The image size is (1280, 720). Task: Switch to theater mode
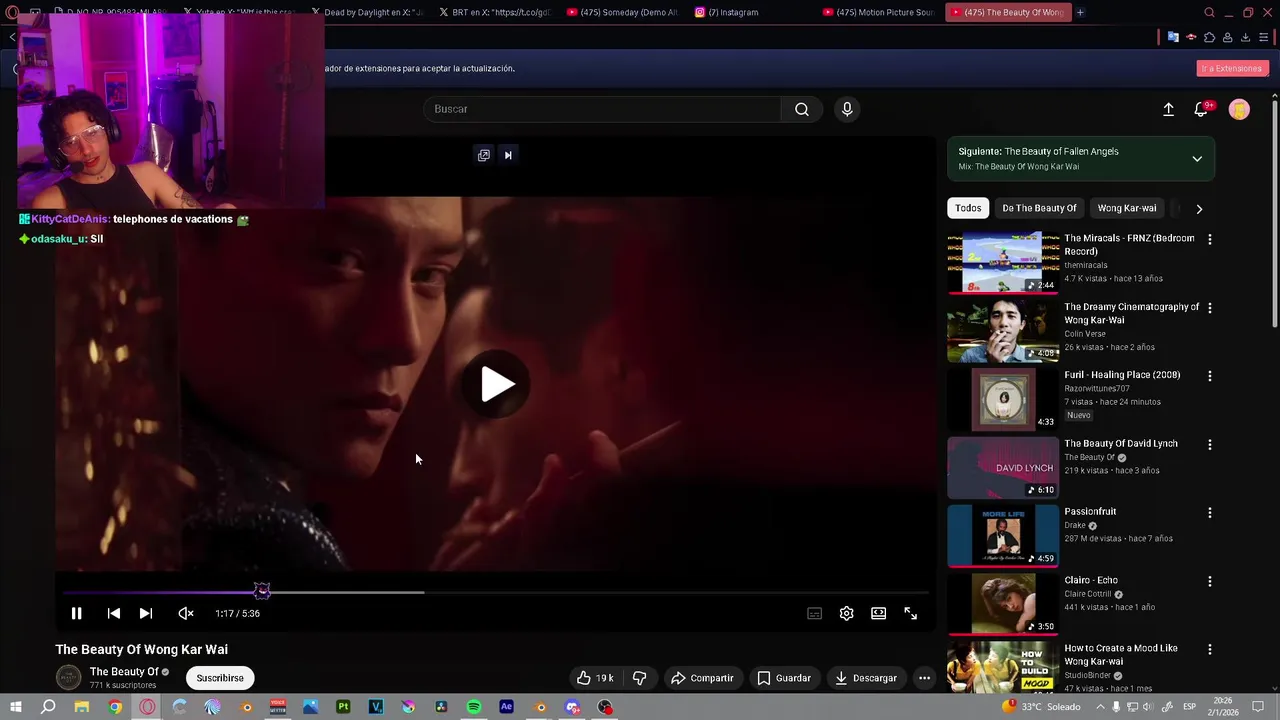pos(878,613)
